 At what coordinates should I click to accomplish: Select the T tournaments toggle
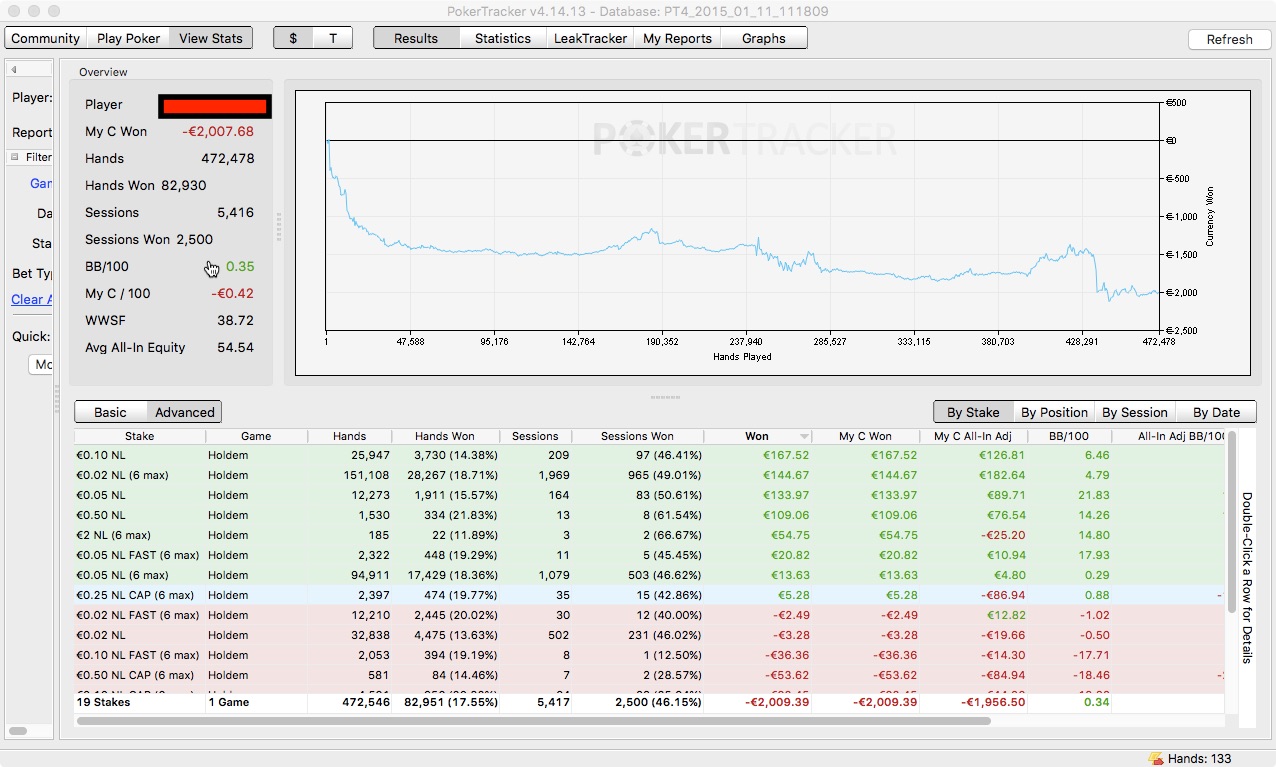(x=333, y=38)
